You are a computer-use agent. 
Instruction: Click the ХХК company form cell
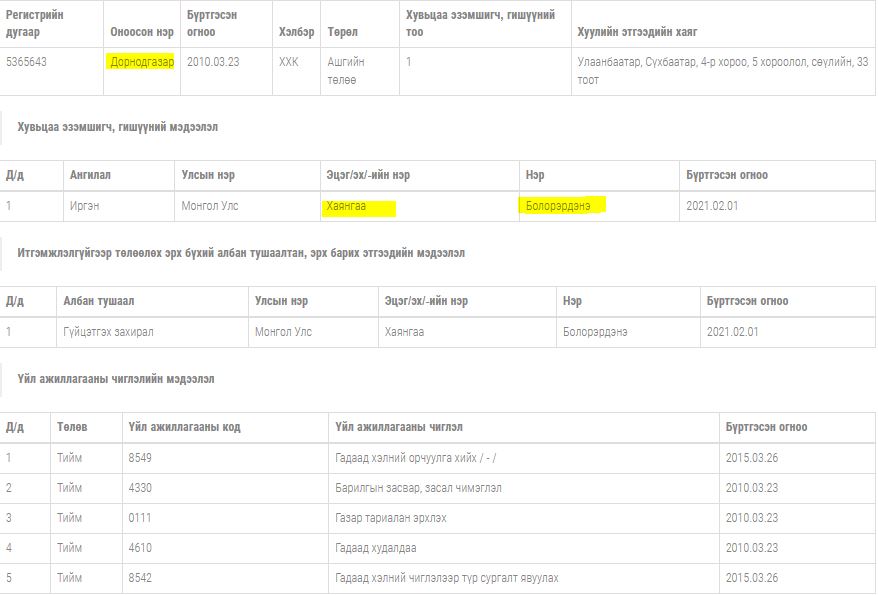click(288, 62)
